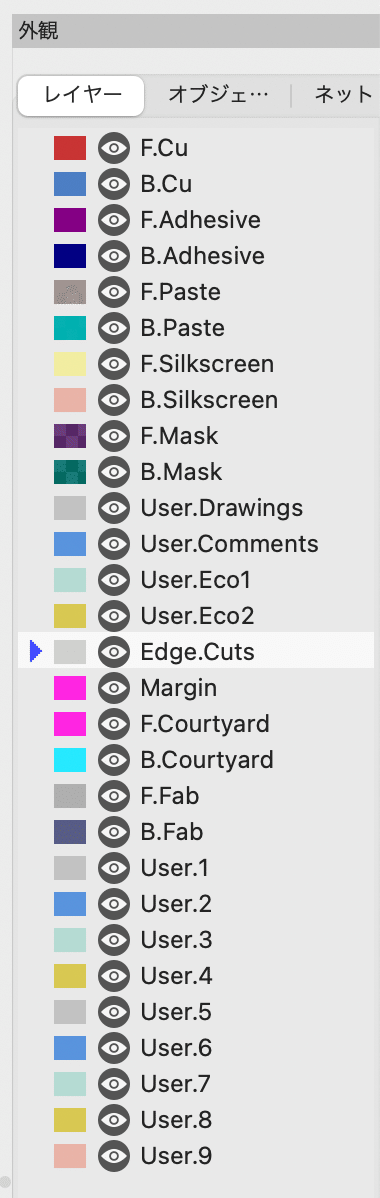Open the ネット tab

342,96
